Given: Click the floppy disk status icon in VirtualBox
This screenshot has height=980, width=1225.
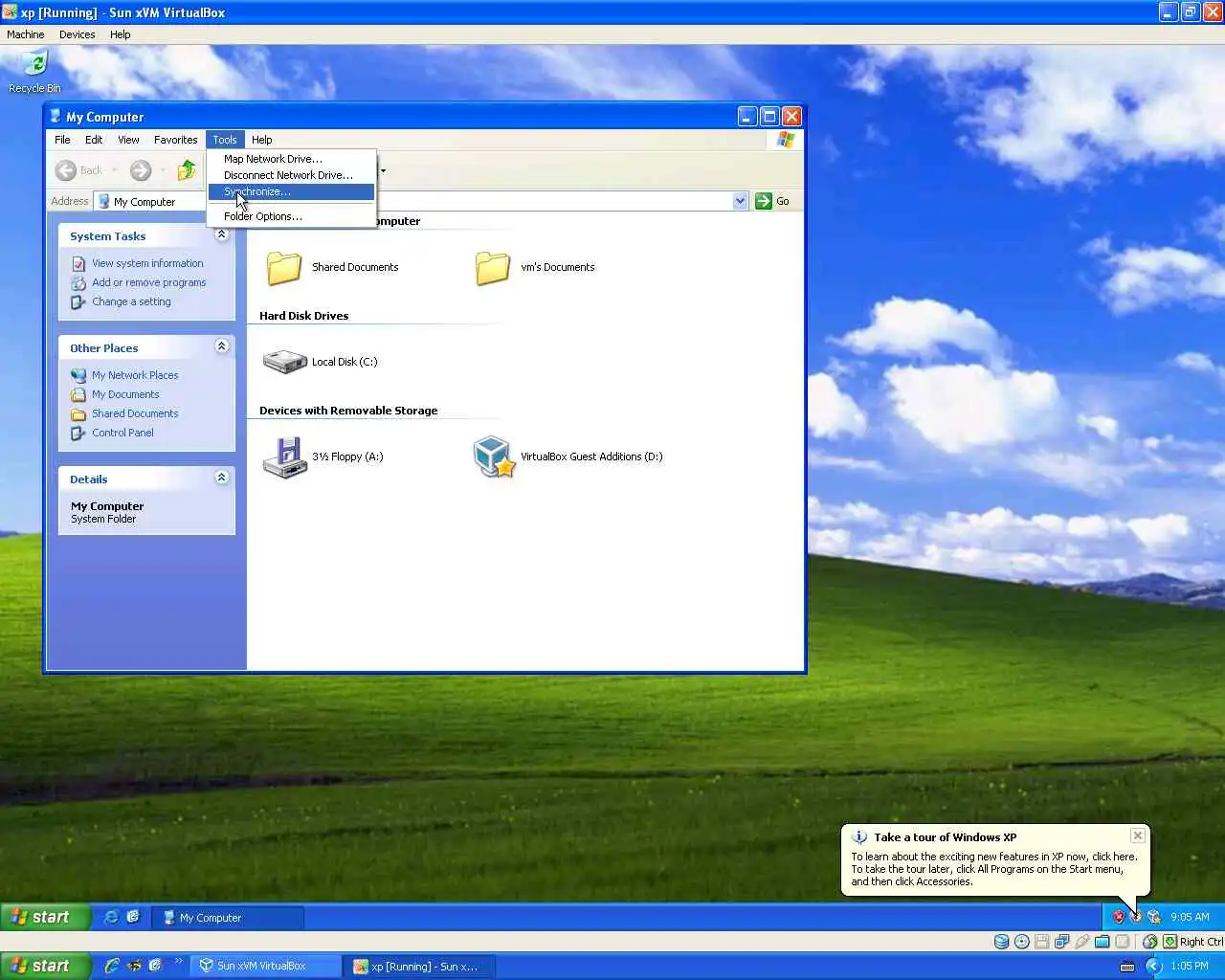Looking at the screenshot, I should coord(1042,942).
